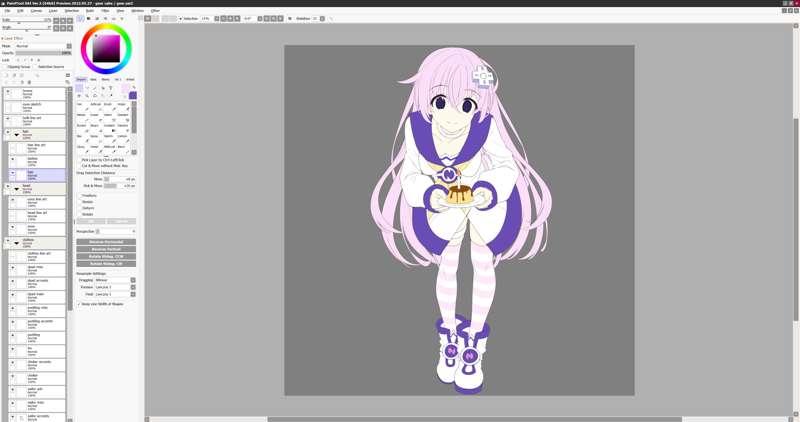This screenshot has height=422, width=800.
Task: Open the Preview resample dropdown
Action: coord(115,287)
